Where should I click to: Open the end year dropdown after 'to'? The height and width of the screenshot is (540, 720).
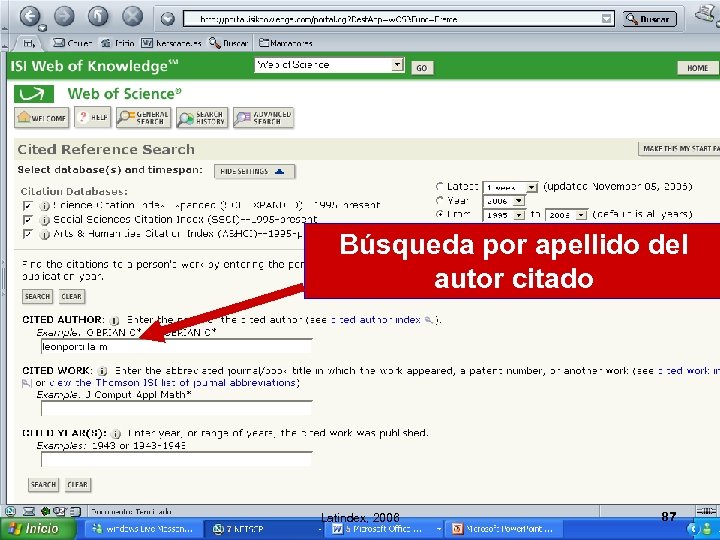tap(566, 215)
